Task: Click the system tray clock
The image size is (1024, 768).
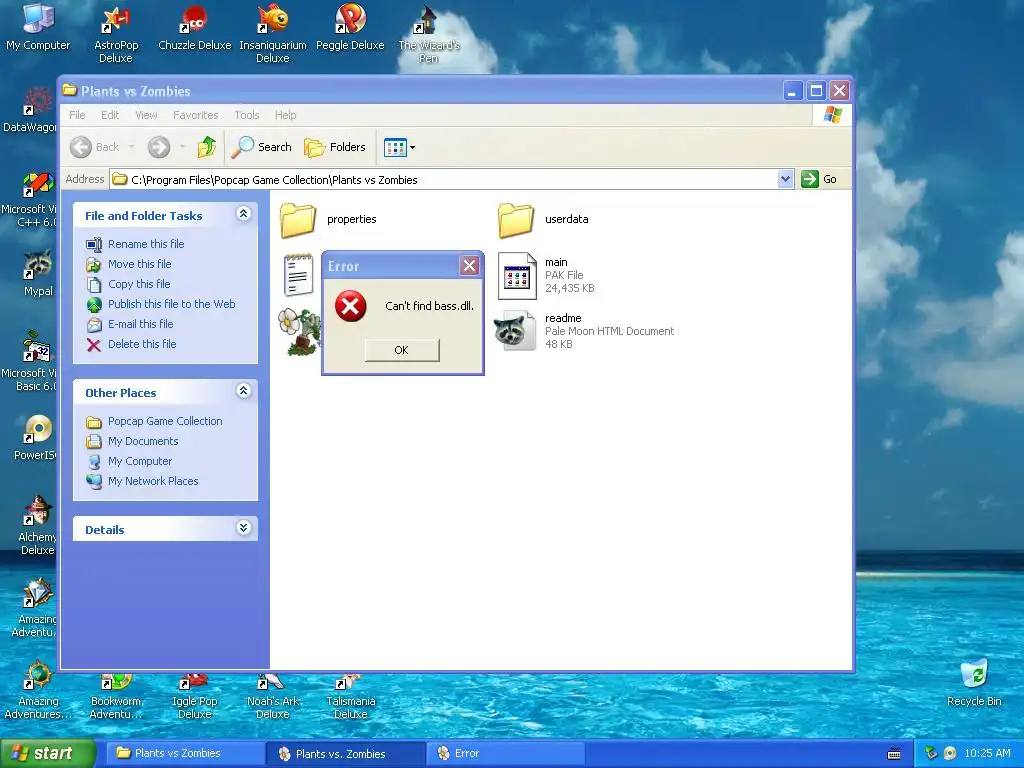Action: pyautogui.click(x=987, y=754)
